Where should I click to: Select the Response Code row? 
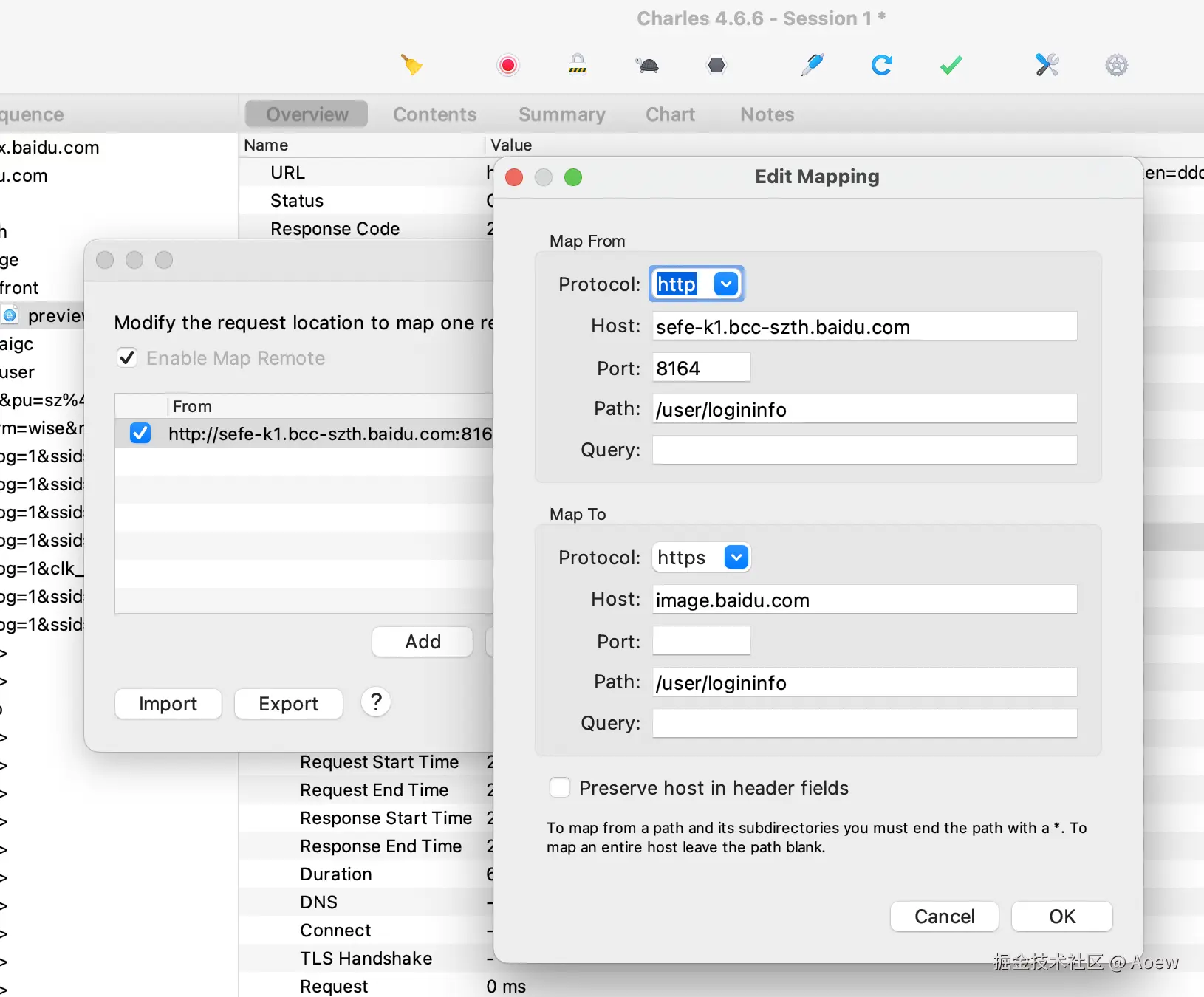coord(366,229)
